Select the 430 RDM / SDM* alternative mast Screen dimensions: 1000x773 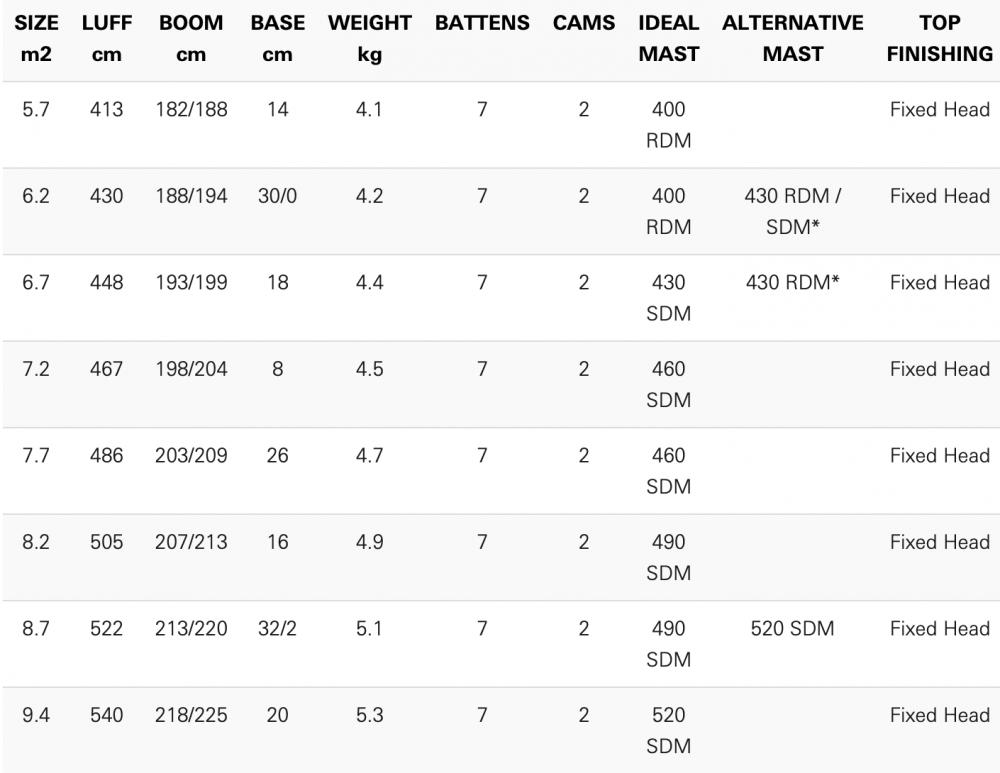coord(793,211)
